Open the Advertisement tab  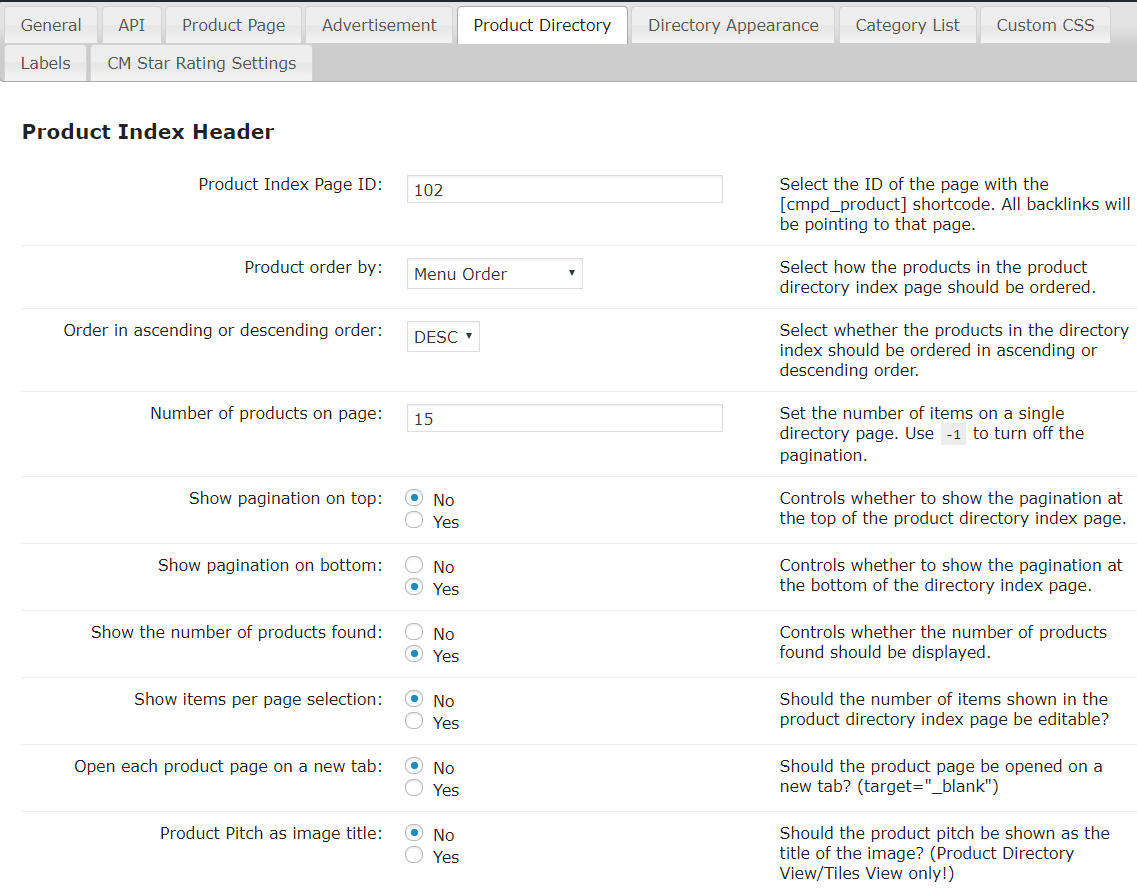379,25
